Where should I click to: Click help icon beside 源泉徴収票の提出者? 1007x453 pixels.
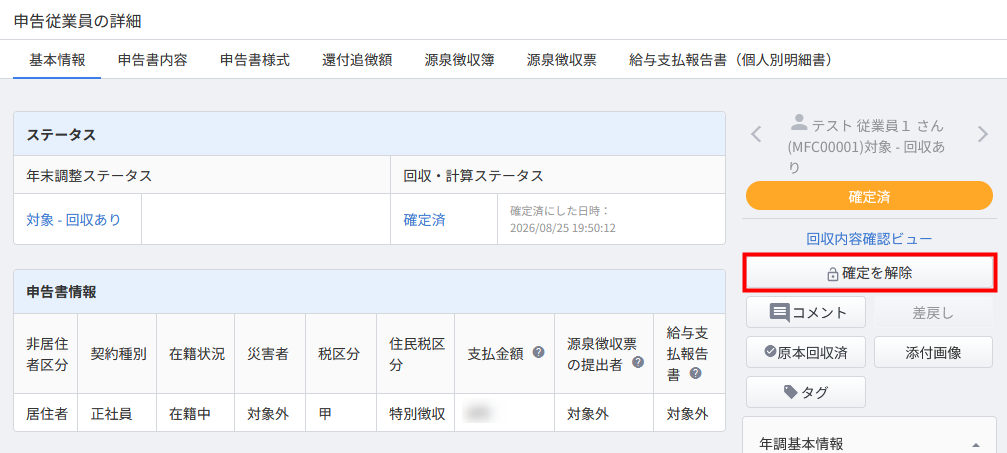(637, 362)
